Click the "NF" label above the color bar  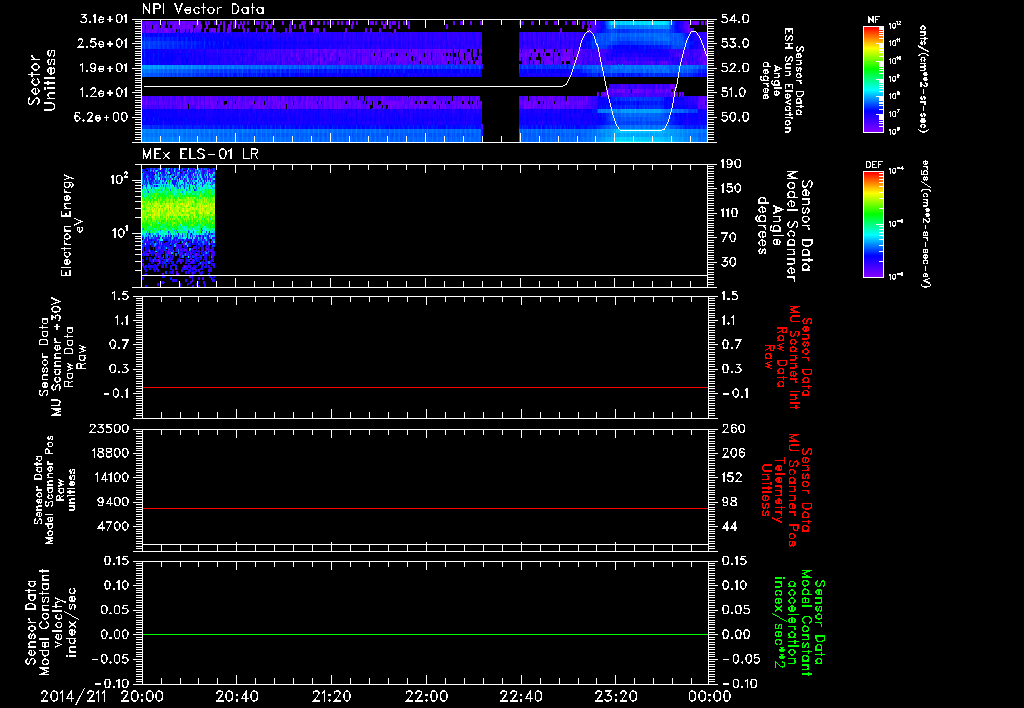click(874, 20)
